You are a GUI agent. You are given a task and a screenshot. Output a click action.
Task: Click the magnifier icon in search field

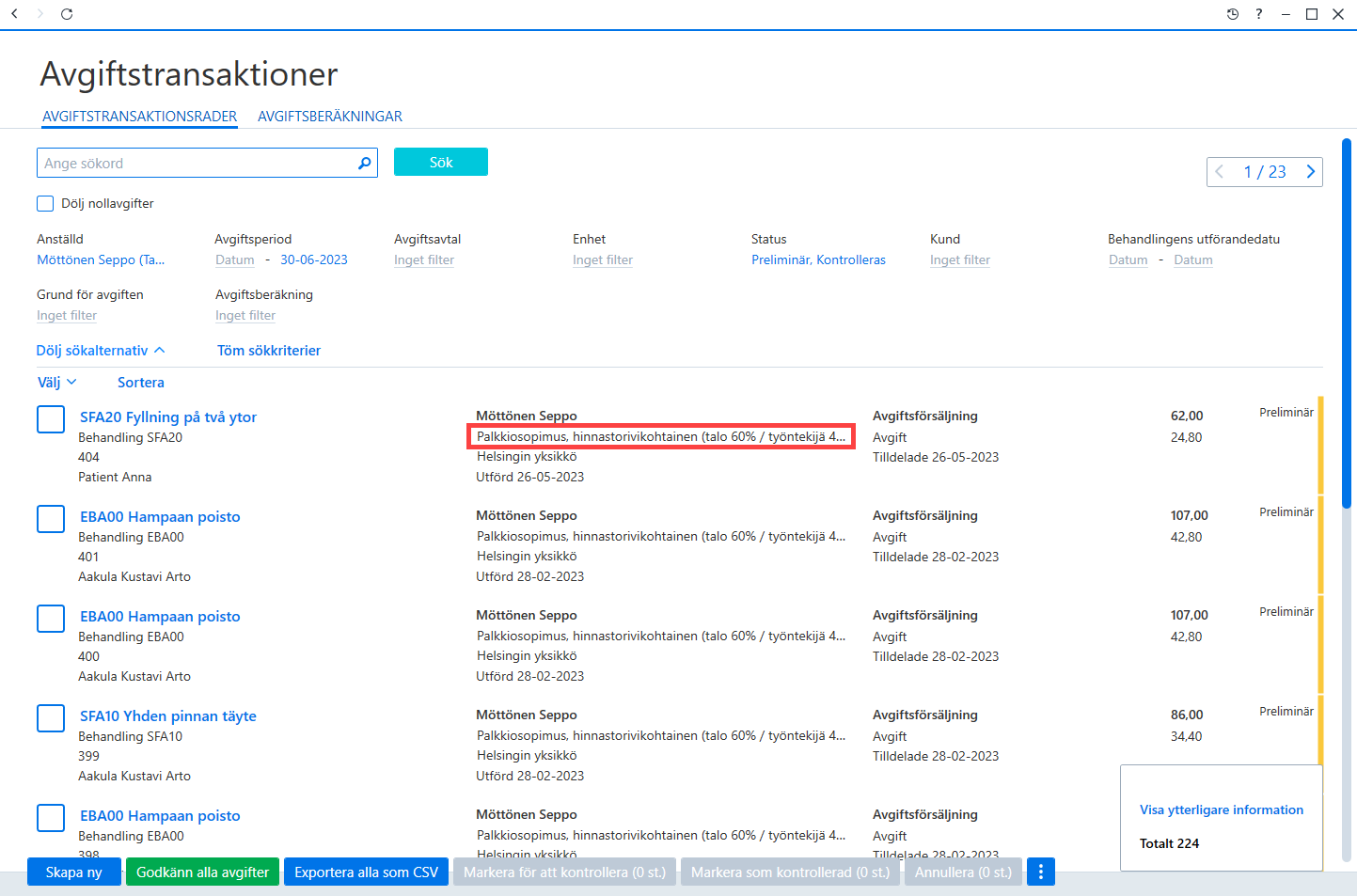coord(365,163)
